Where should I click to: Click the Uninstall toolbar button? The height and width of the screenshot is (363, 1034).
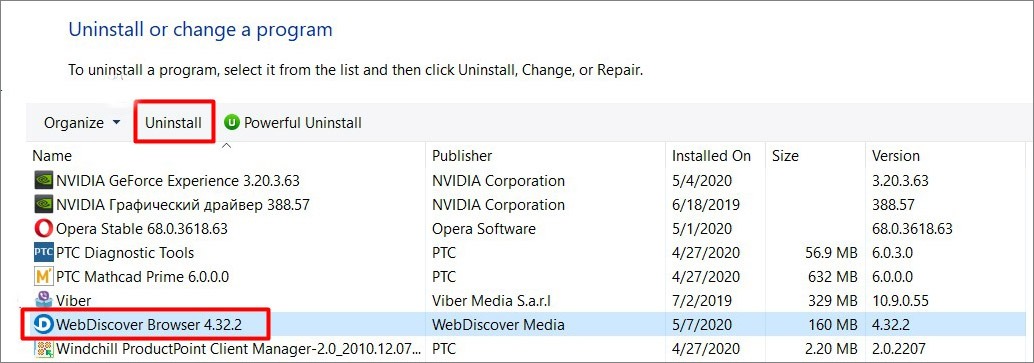pyautogui.click(x=173, y=123)
